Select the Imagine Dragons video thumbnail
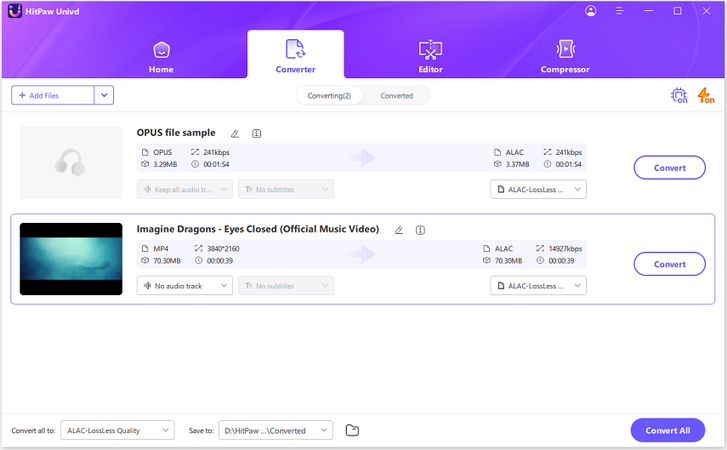The image size is (727, 450). coord(71,259)
